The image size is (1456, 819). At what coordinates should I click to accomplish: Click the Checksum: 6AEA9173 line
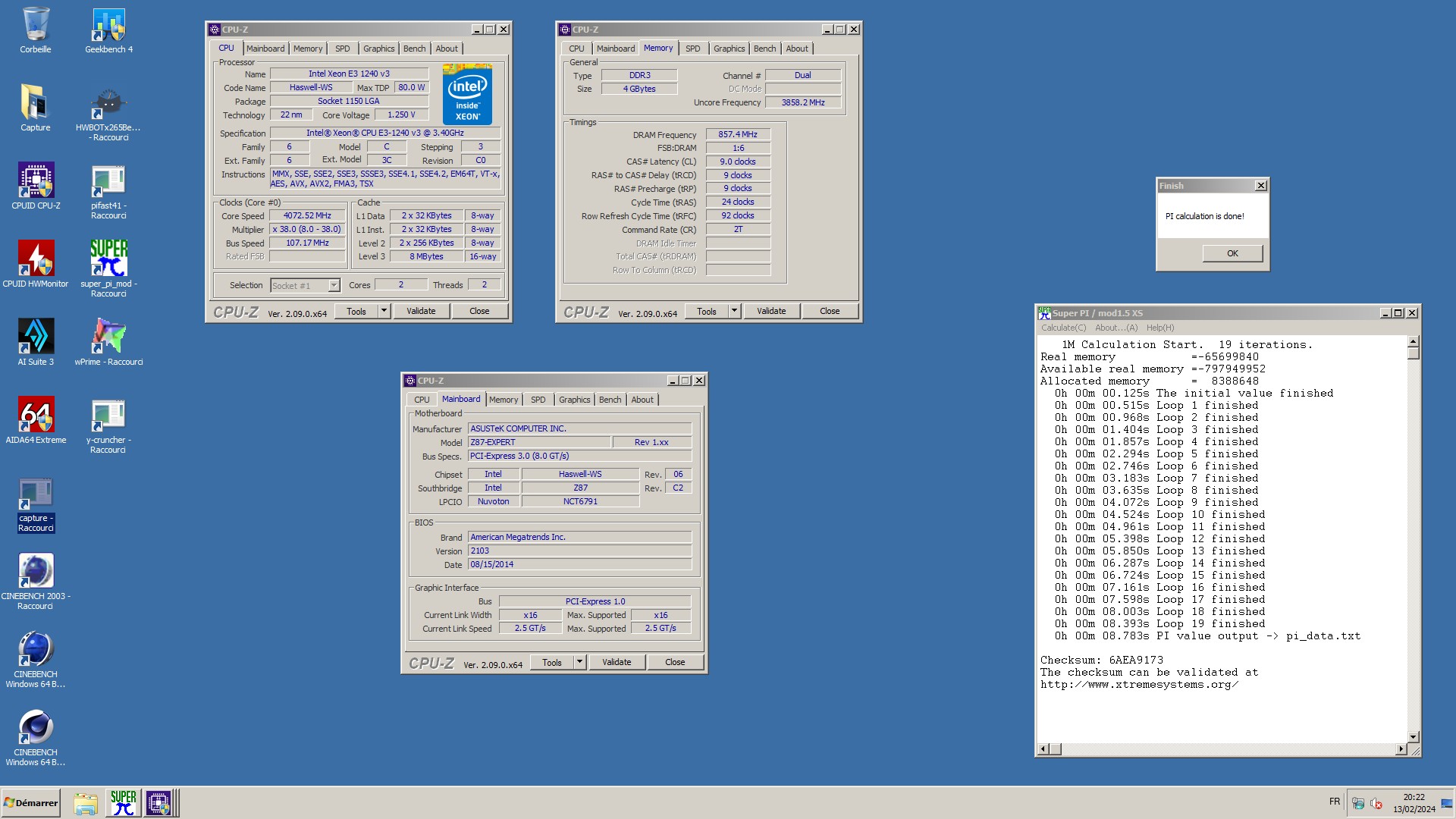click(x=1101, y=660)
